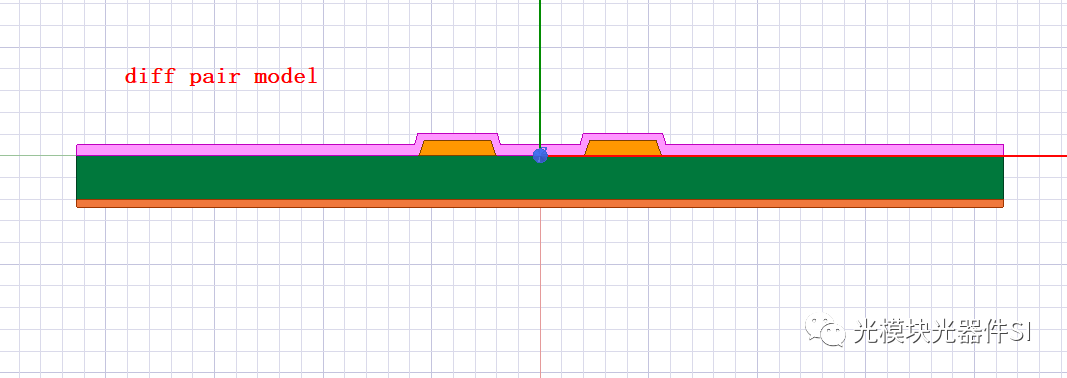1067x378 pixels.
Task: Select flat pink solder mask left of traces
Action: [245, 150]
